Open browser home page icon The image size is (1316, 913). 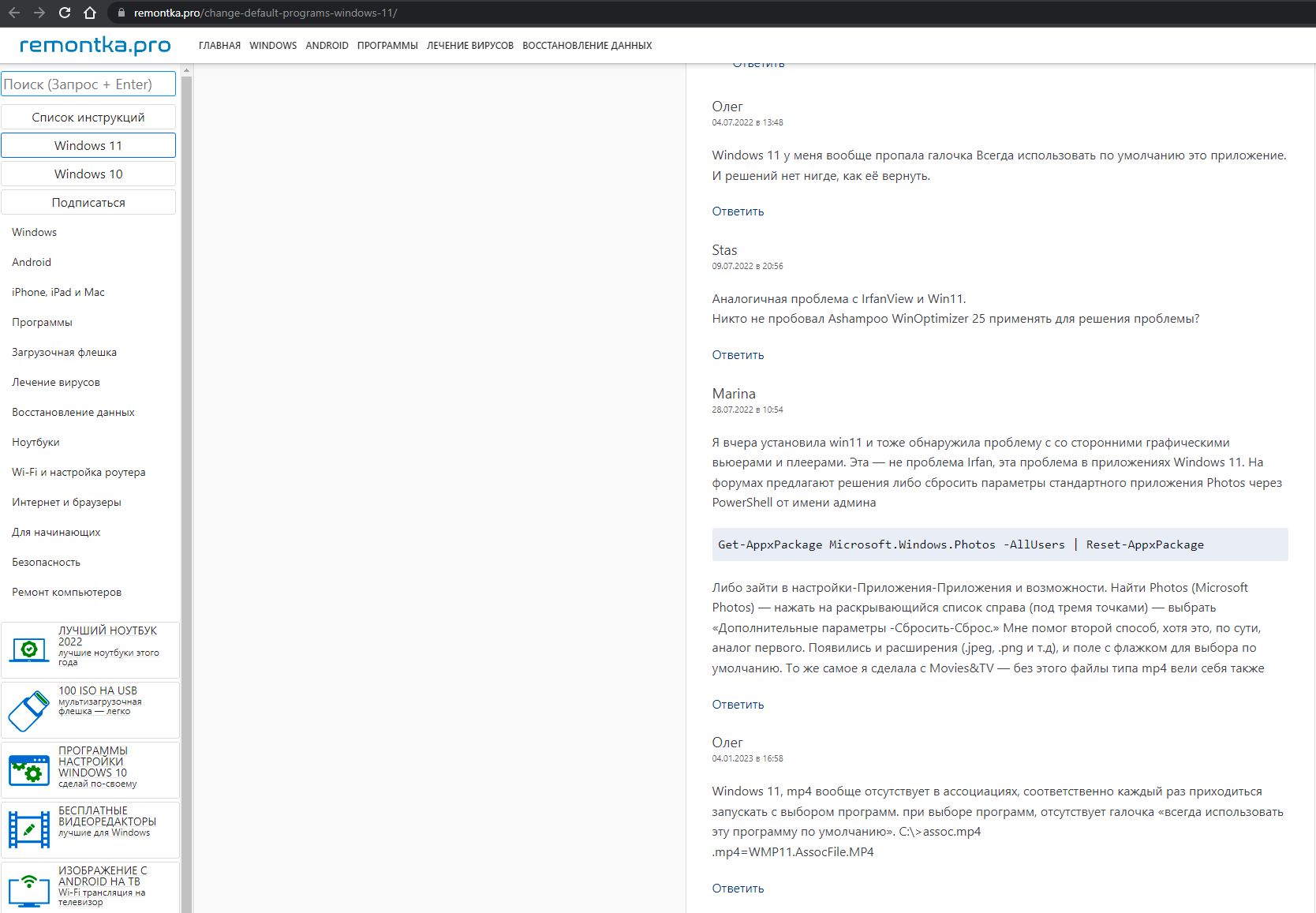(x=90, y=13)
